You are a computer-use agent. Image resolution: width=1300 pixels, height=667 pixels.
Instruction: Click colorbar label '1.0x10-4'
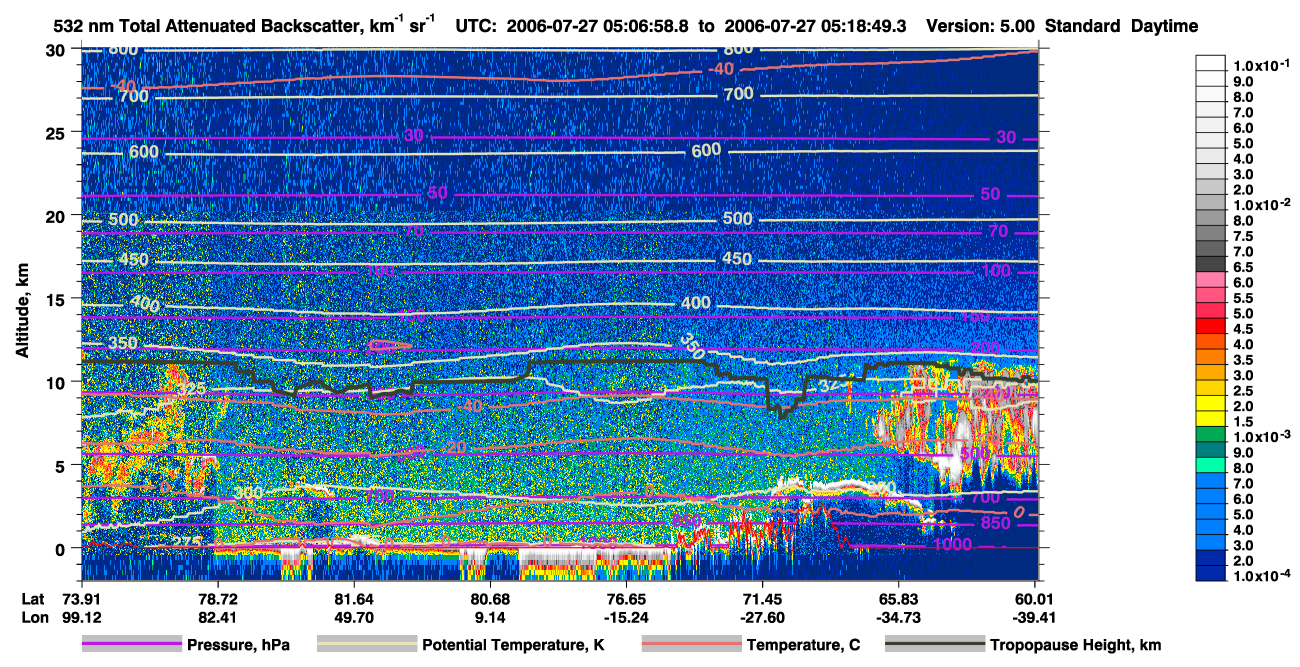pos(1262,575)
